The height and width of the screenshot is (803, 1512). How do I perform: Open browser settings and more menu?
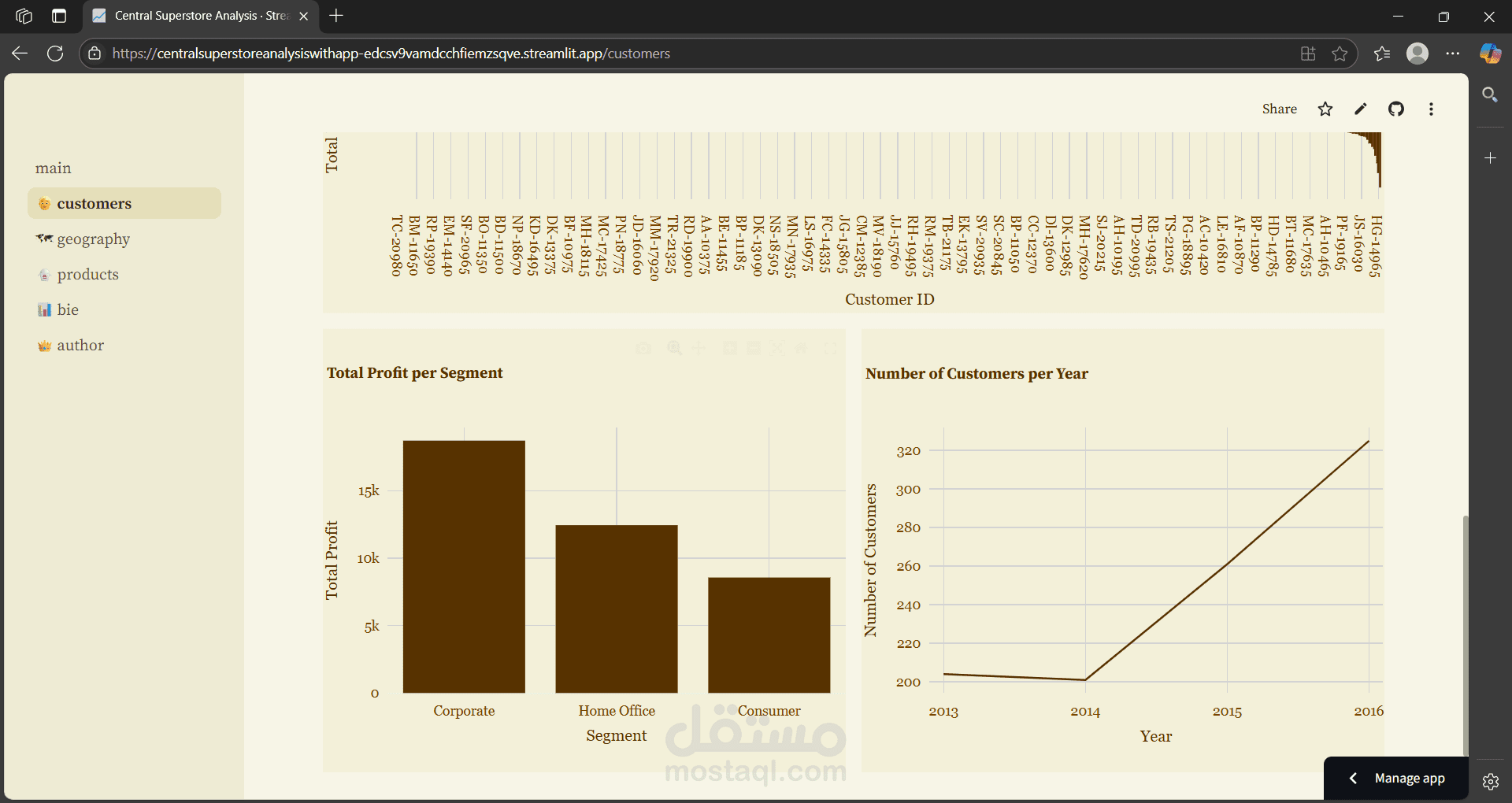pyautogui.click(x=1453, y=54)
